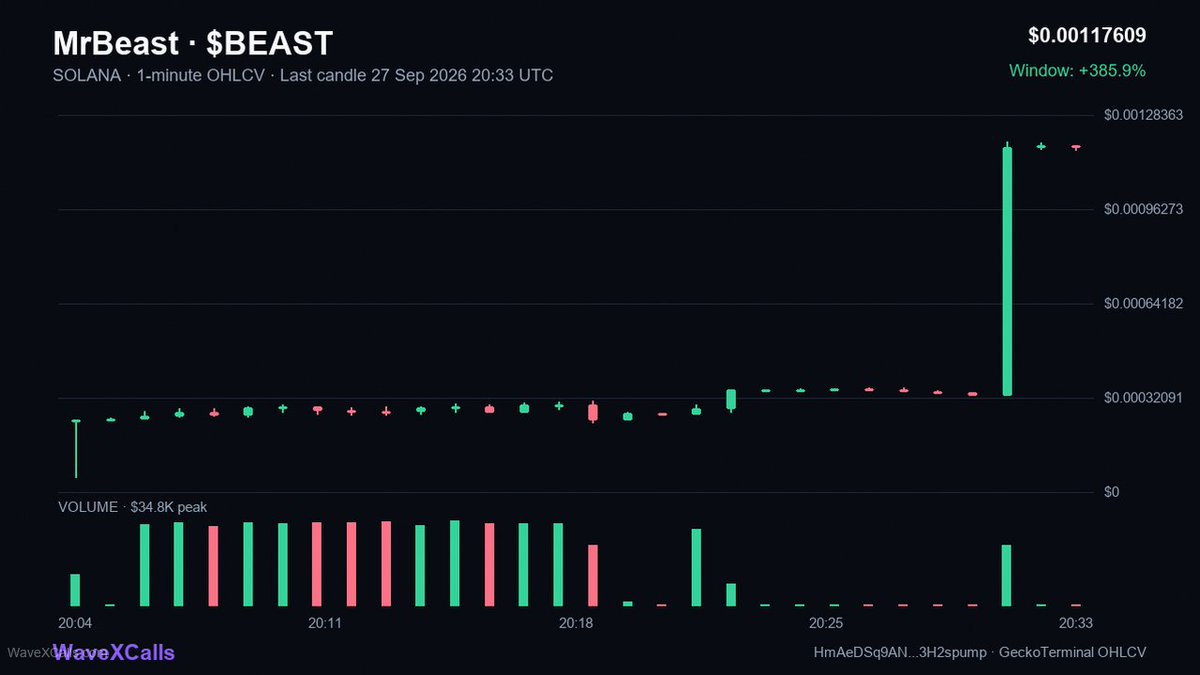This screenshot has height=675, width=1200.
Task: Click the $0.00064182 price axis label
Action: (x=1144, y=304)
